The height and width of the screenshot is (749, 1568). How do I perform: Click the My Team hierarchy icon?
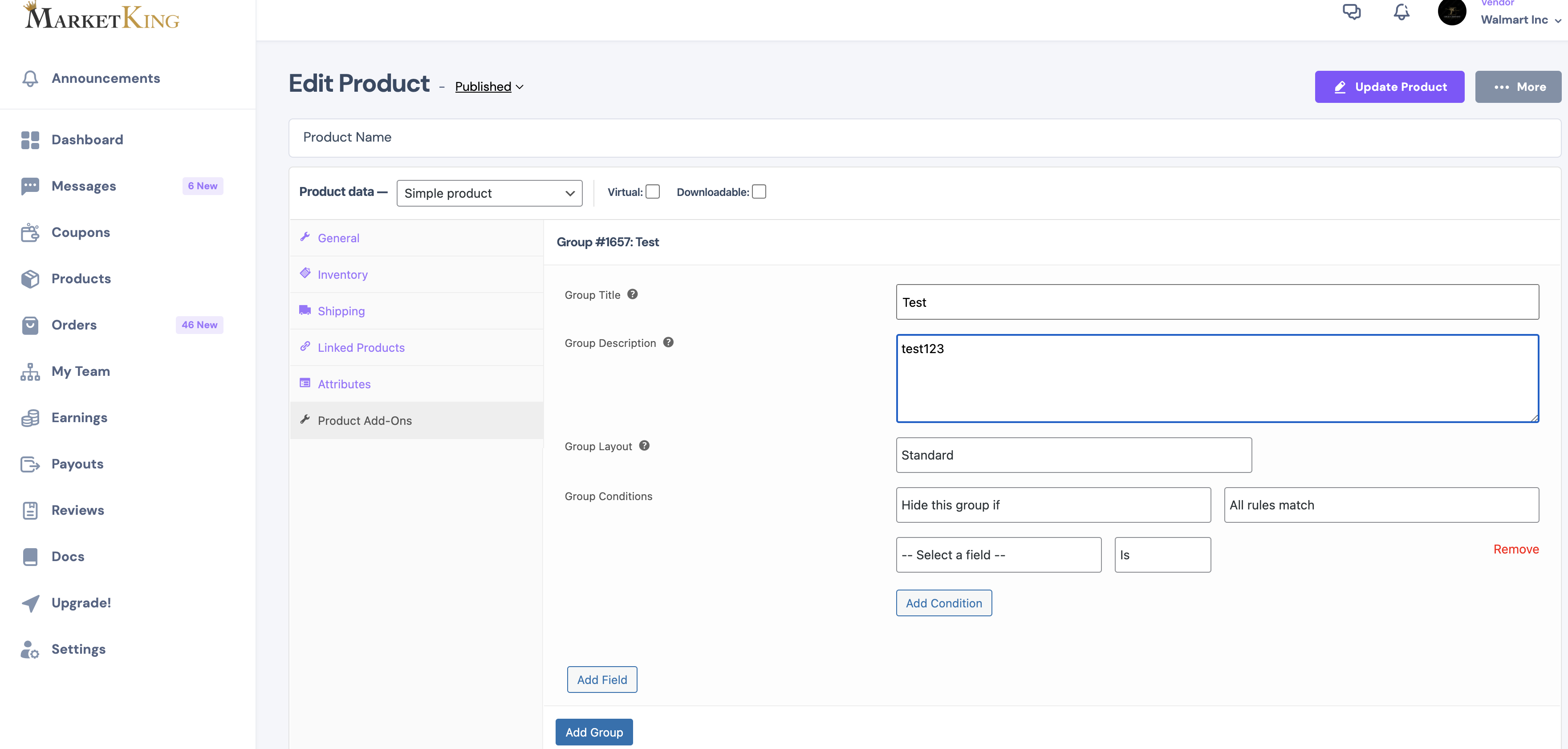click(30, 371)
